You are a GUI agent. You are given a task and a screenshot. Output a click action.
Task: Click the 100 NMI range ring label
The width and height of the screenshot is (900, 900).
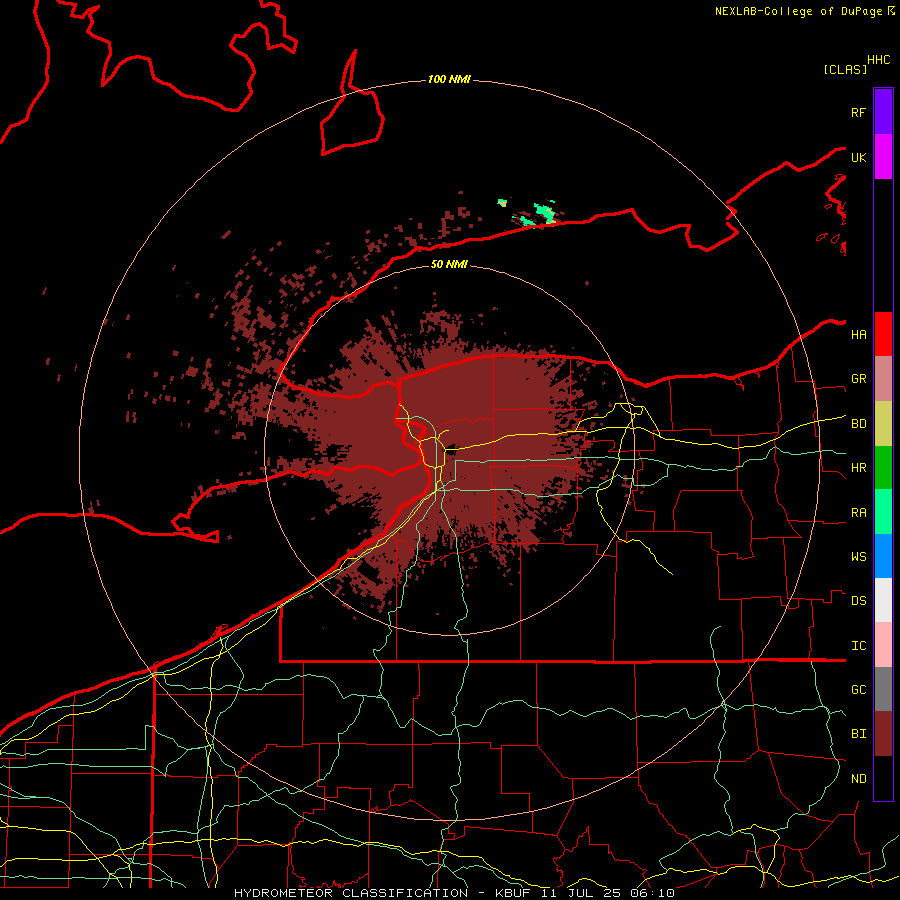(x=449, y=79)
